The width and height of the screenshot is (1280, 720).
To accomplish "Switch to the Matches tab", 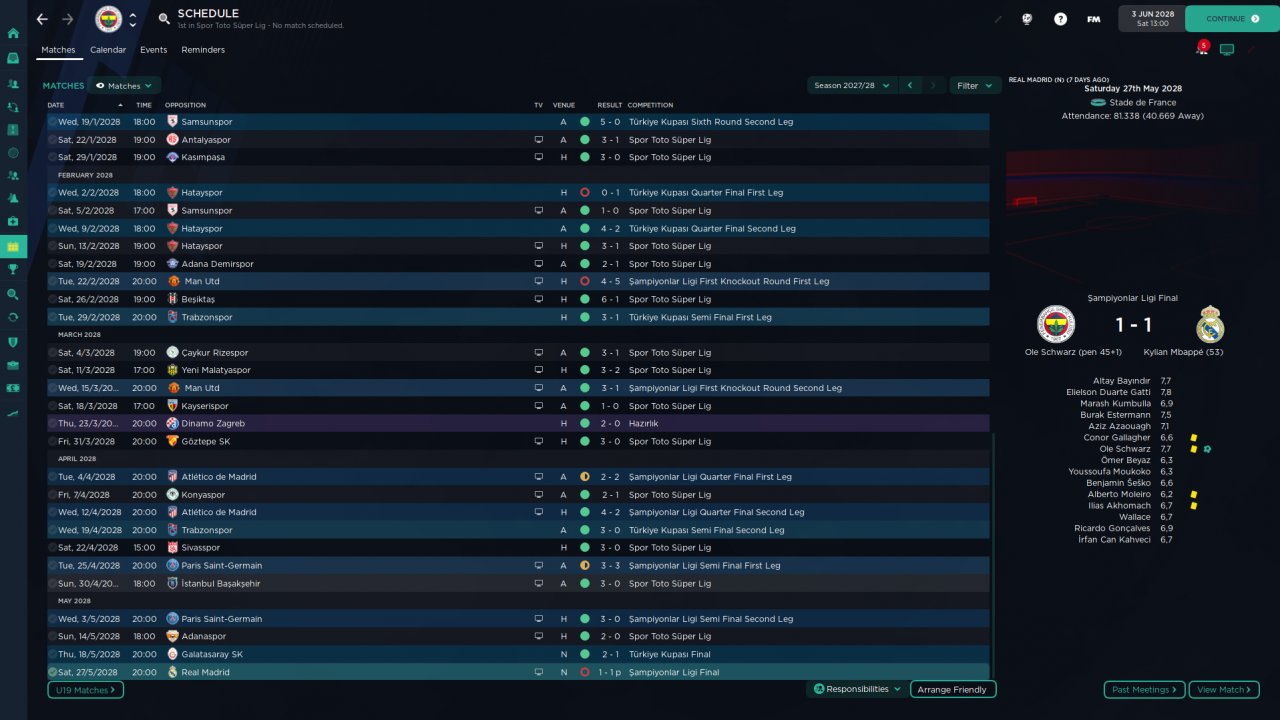I will pos(58,50).
